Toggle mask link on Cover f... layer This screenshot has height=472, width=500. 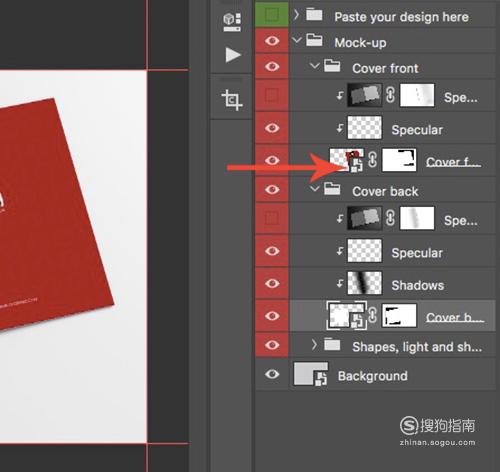373,160
